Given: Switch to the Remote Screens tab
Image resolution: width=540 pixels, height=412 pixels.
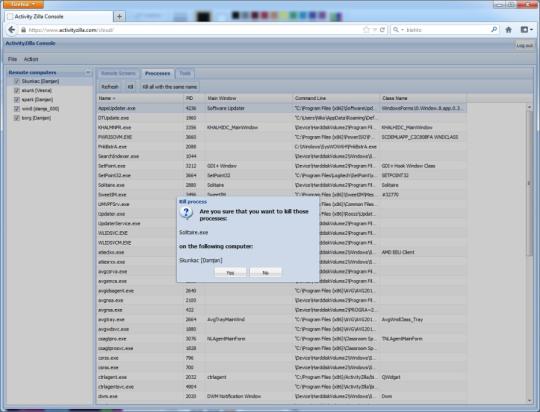Looking at the screenshot, I should coord(118,73).
